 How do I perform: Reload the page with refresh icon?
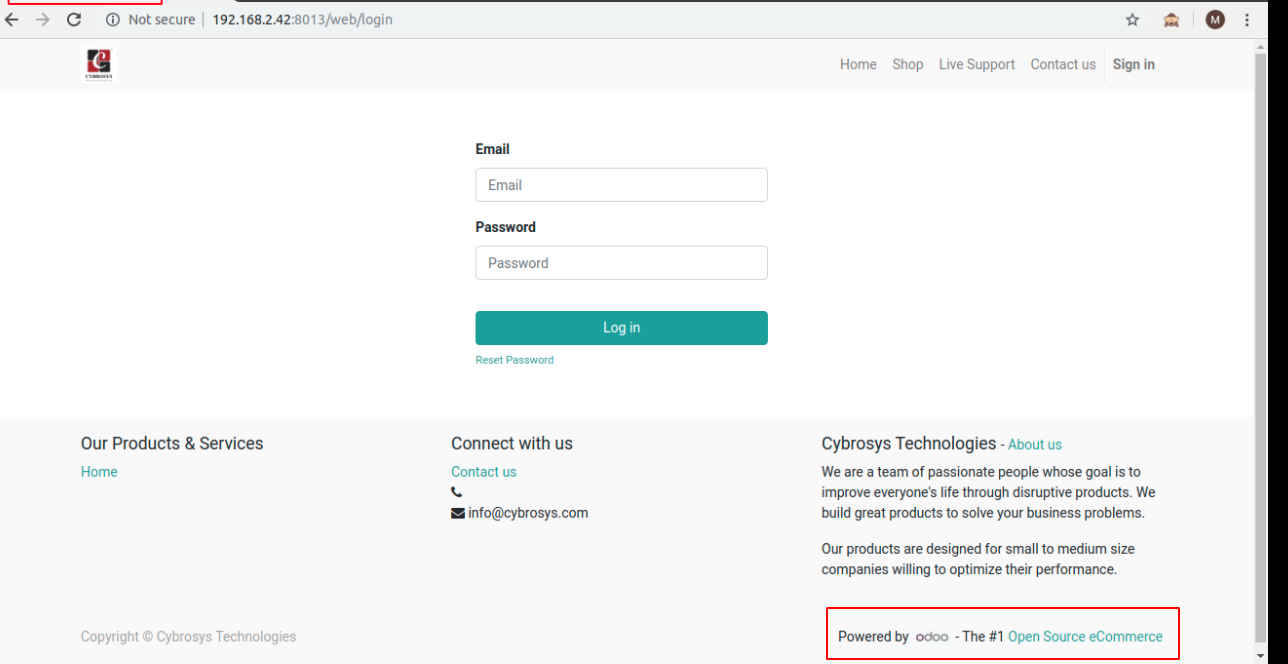74,20
